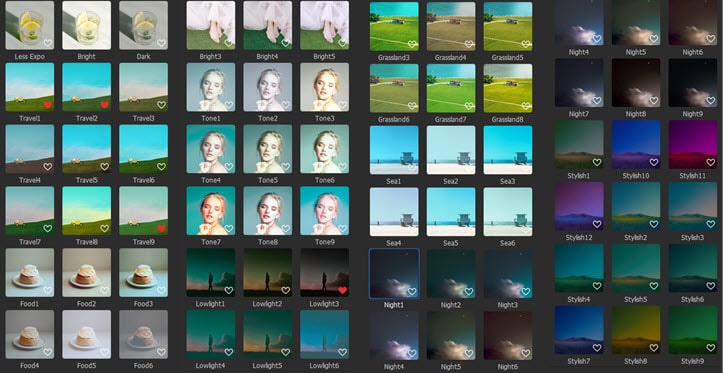The height and width of the screenshot is (373, 723).
Task: Heart the Tone4 preset
Action: [229, 166]
